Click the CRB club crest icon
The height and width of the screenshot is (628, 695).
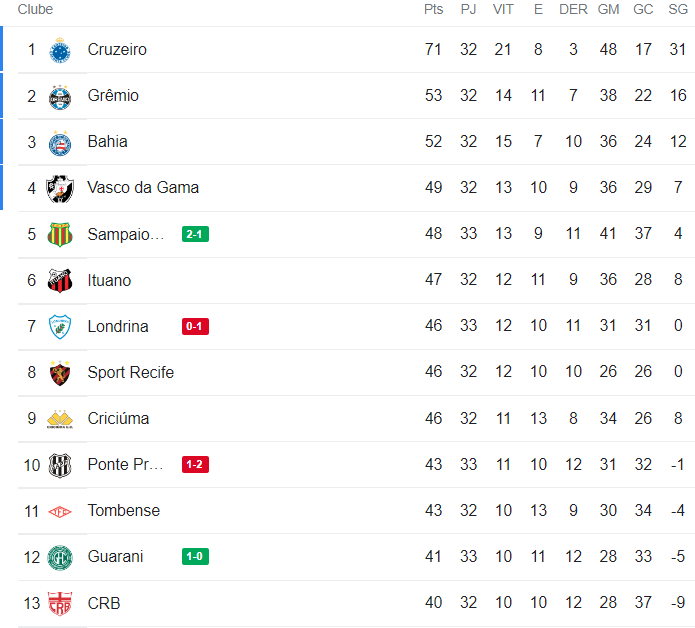point(60,603)
